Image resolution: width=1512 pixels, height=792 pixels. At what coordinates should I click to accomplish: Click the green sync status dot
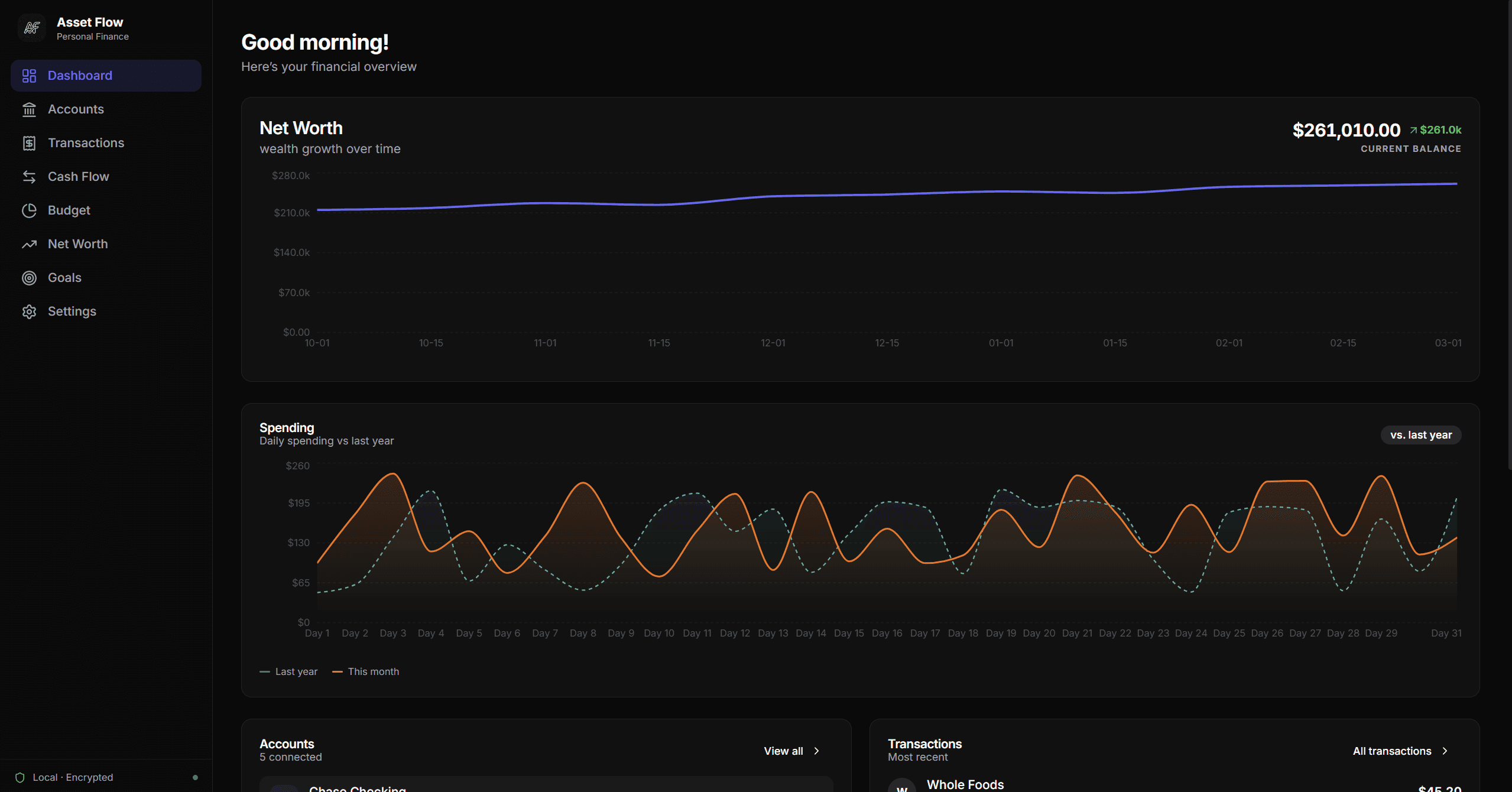[x=195, y=777]
